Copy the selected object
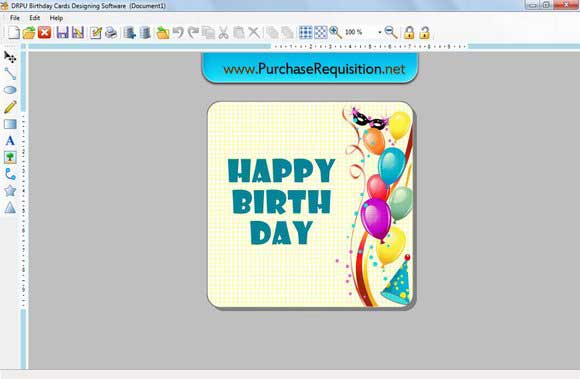Viewport: 580px width, 379px height. pos(208,33)
